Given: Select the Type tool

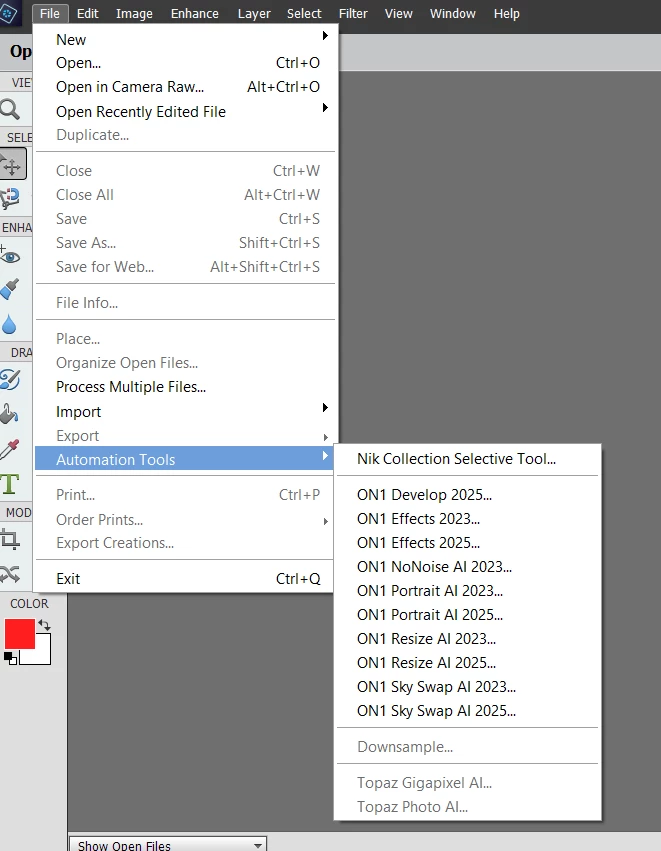Looking at the screenshot, I should (10, 484).
